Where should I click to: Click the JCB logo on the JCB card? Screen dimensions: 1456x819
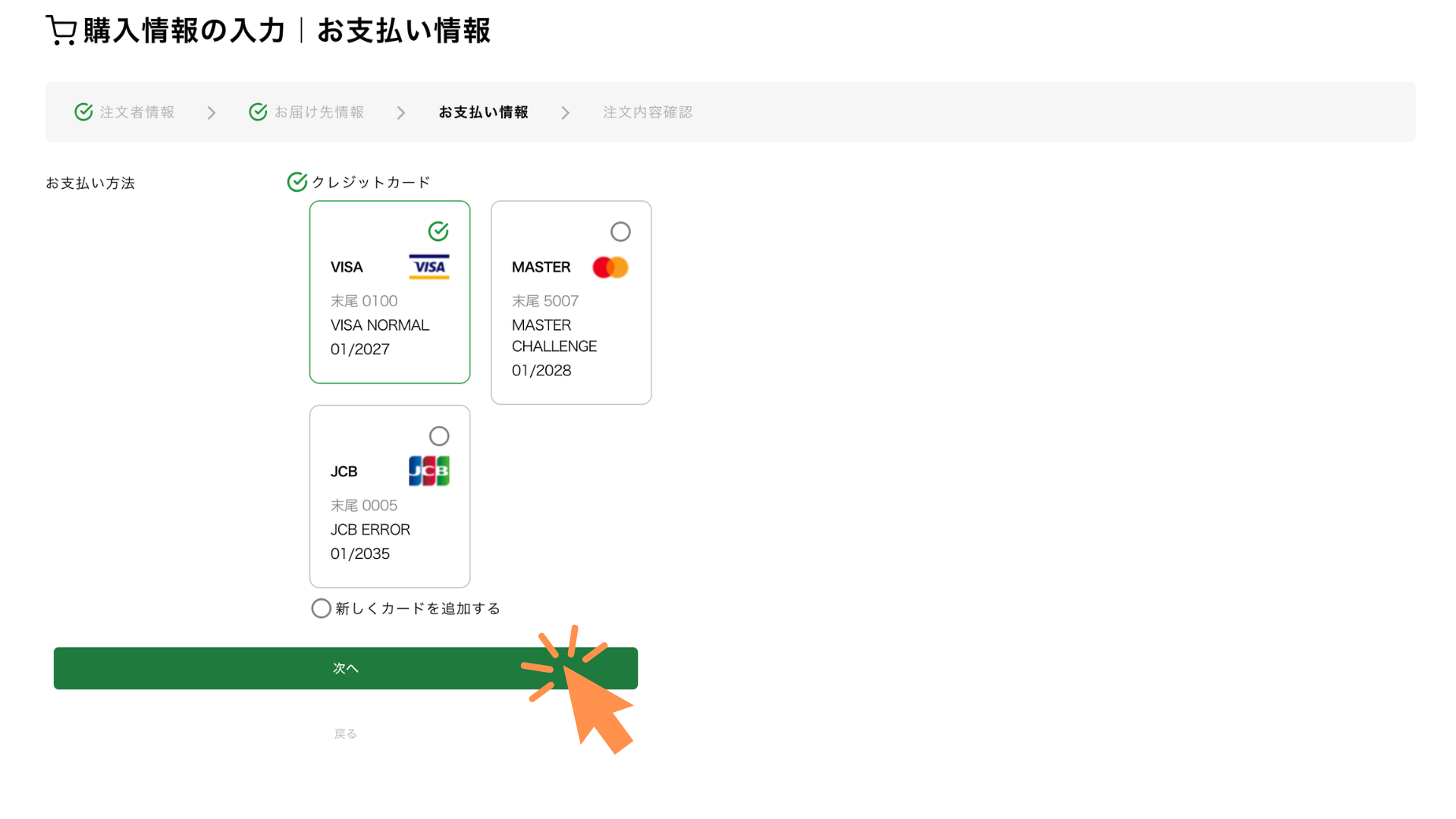click(x=429, y=471)
